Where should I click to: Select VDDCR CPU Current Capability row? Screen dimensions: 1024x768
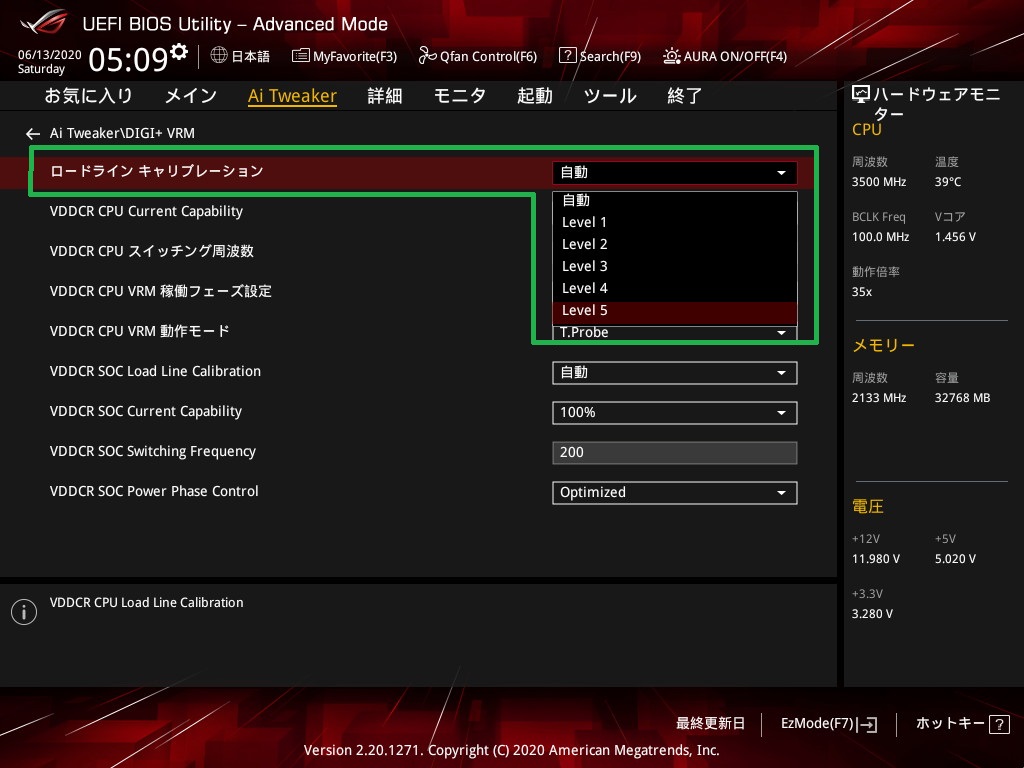[146, 212]
